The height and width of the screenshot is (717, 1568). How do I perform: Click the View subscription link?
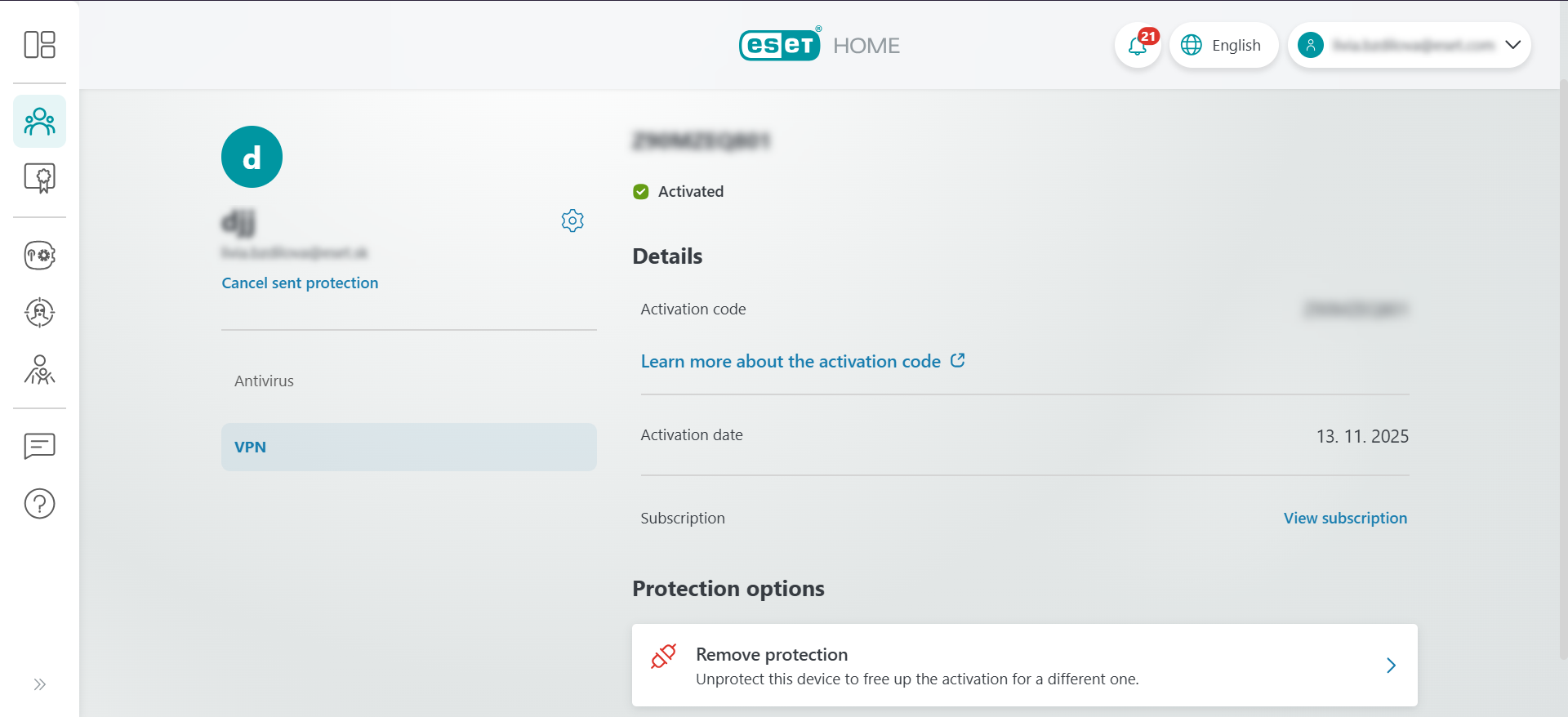[x=1344, y=518]
